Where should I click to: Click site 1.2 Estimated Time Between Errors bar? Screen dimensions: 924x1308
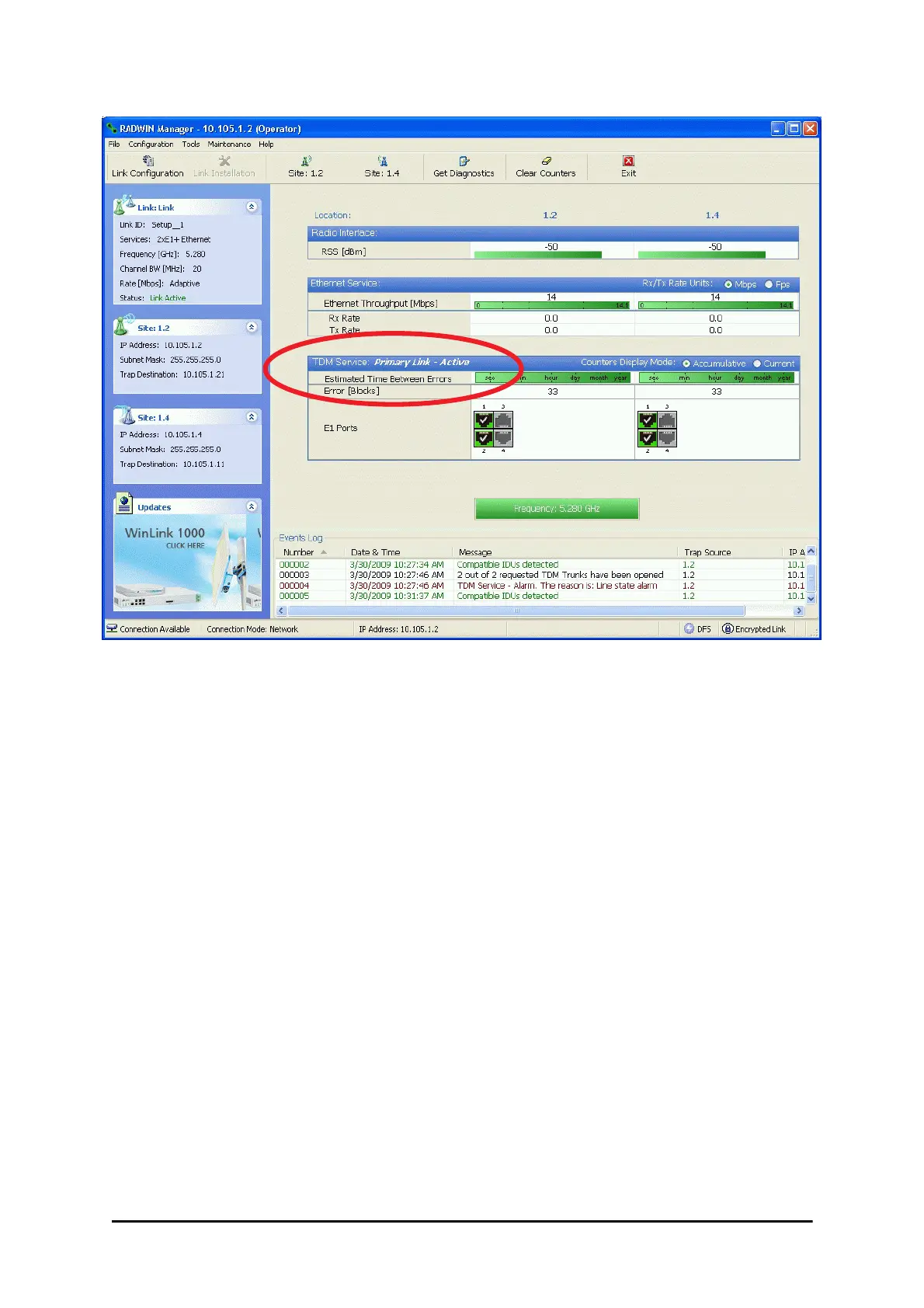552,377
